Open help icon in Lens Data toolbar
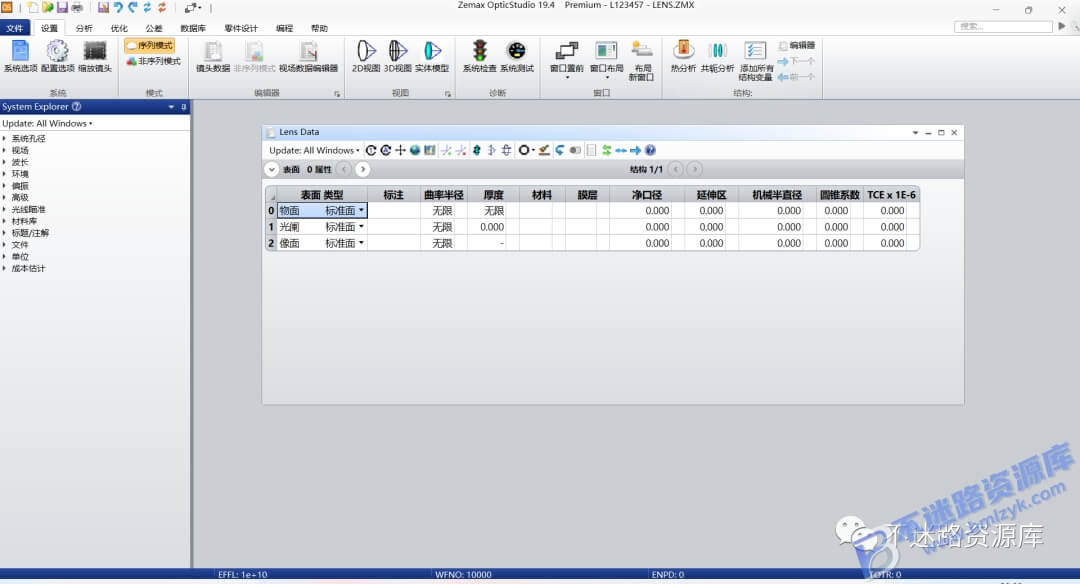The height and width of the screenshot is (584, 1080). 650,150
